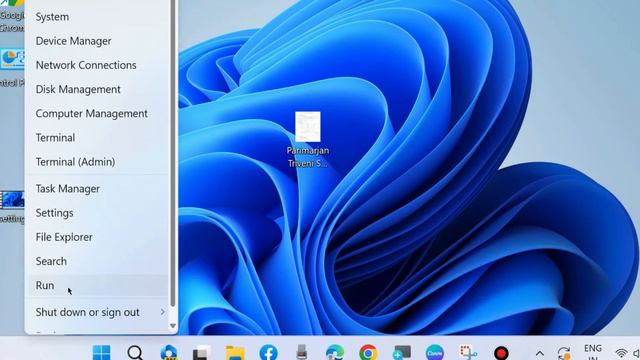Click the red record button icon on taskbar
The height and width of the screenshot is (360, 640).
point(501,353)
